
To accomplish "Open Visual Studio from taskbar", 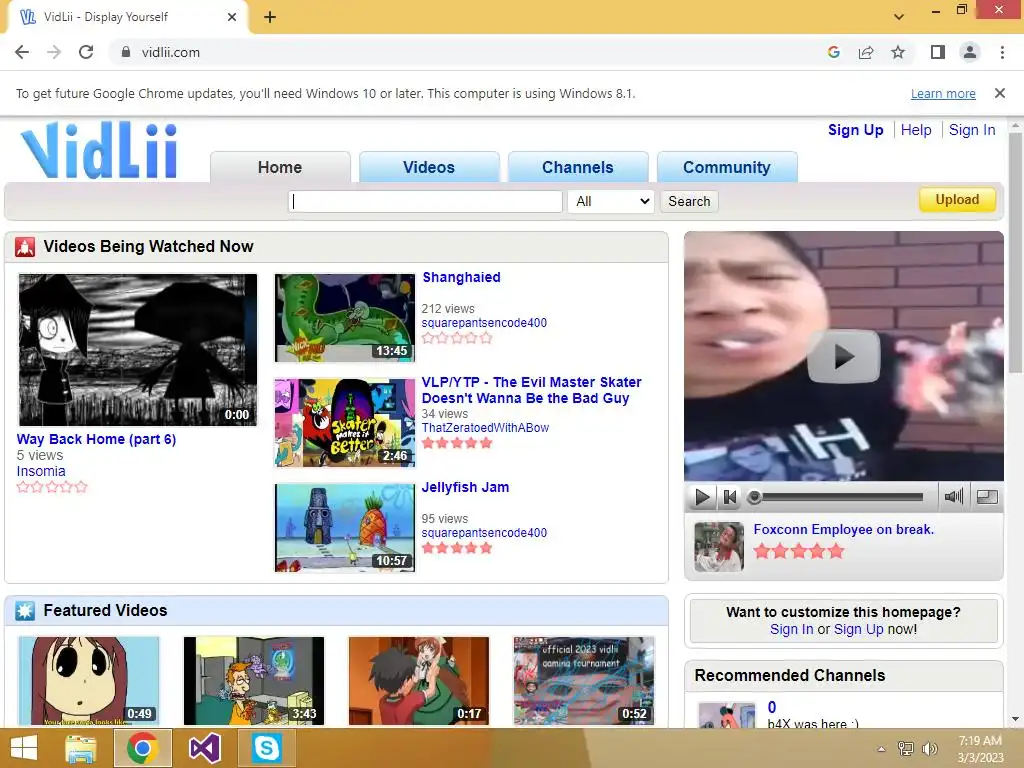I will click(x=204, y=748).
